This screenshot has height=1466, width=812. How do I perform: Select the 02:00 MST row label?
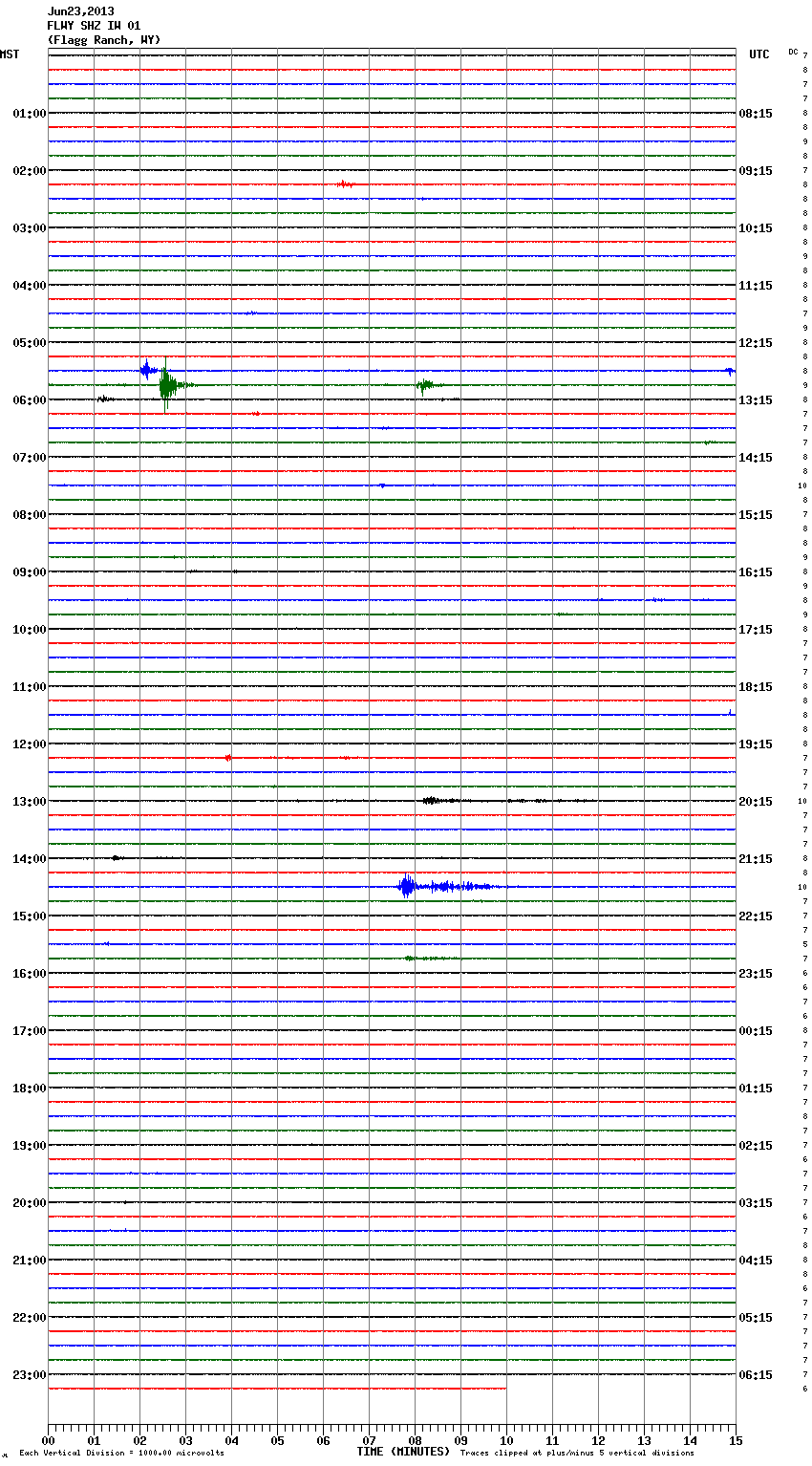30,170
